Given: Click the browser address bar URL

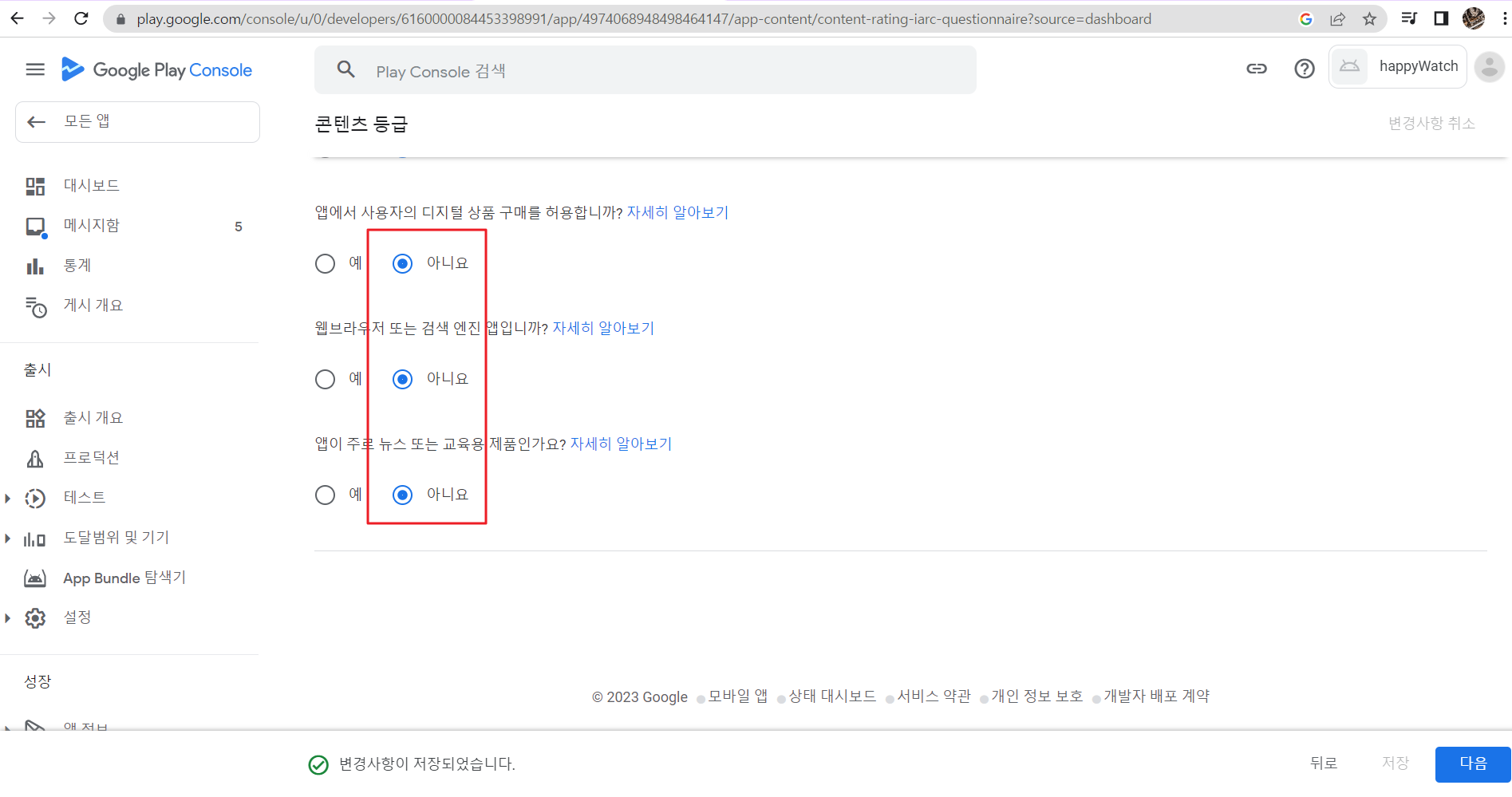Looking at the screenshot, I should [643, 18].
